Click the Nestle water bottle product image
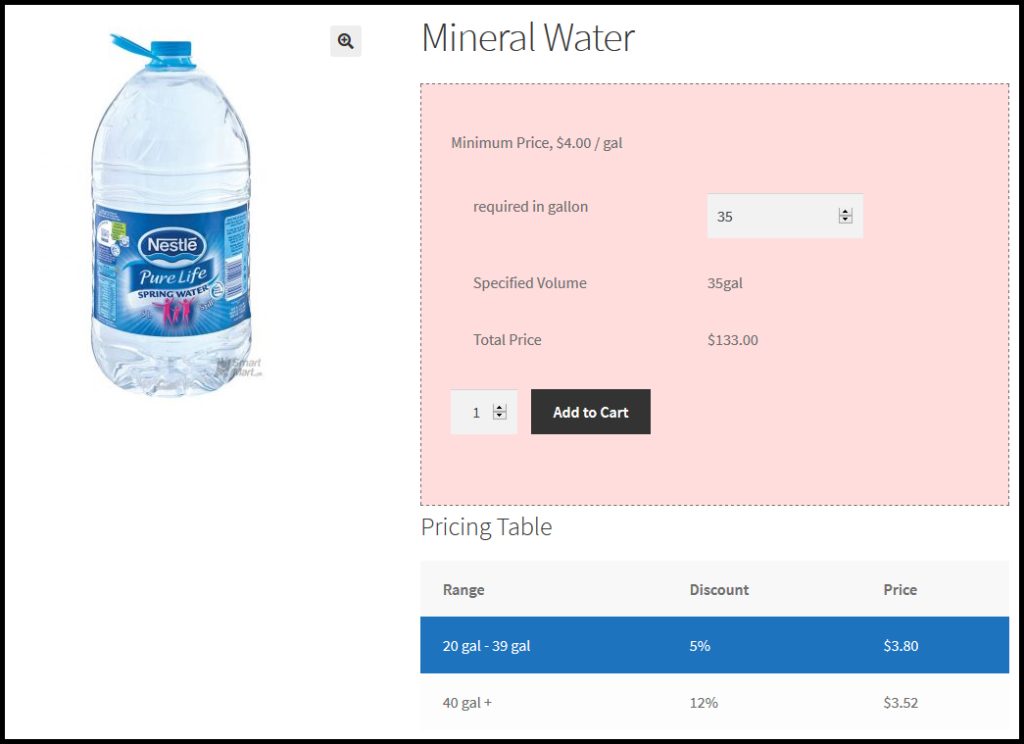The width and height of the screenshot is (1024, 744). pos(171,213)
